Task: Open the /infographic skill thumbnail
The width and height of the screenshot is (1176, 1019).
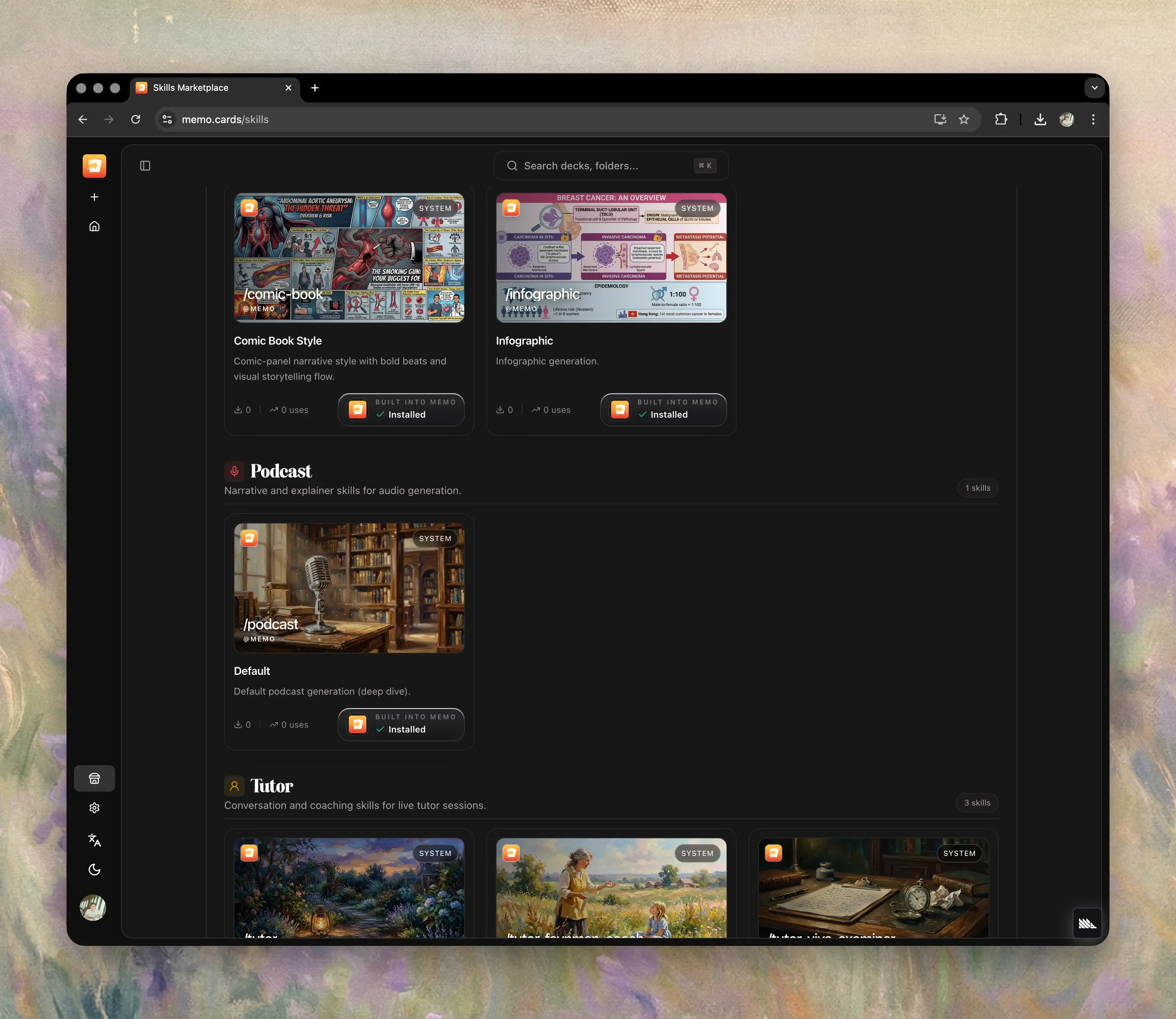Action: (611, 258)
